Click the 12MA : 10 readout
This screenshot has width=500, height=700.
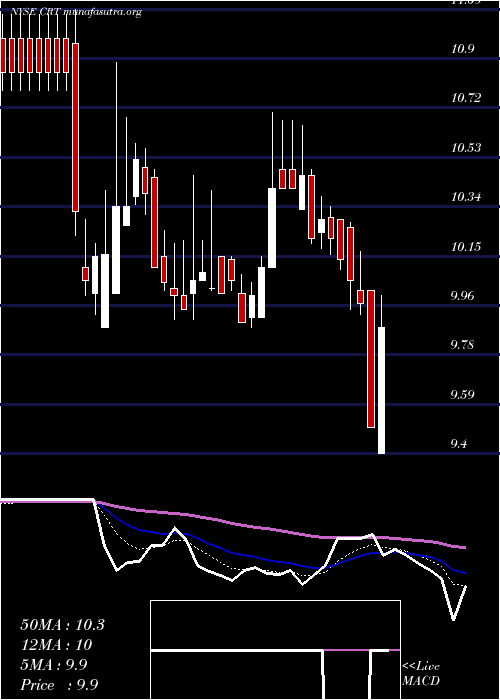pos(56,645)
